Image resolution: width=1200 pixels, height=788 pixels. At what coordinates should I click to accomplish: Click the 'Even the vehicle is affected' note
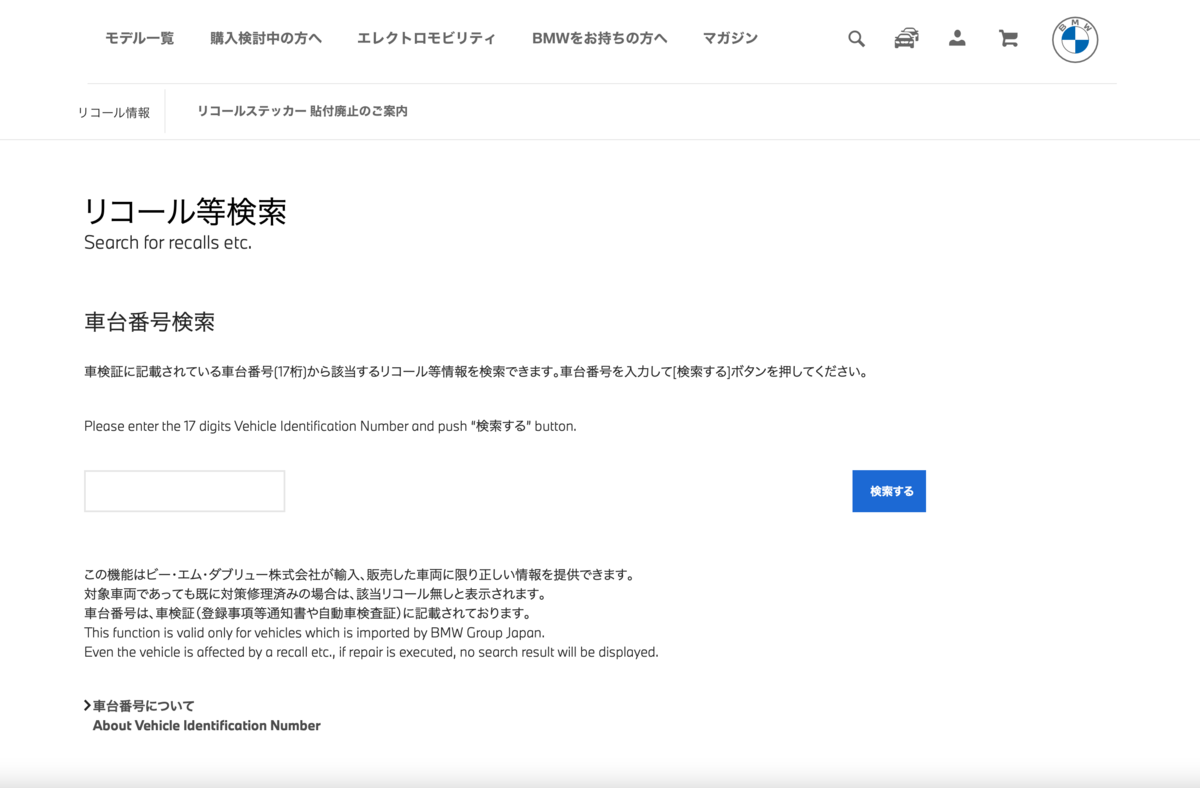coord(371,652)
